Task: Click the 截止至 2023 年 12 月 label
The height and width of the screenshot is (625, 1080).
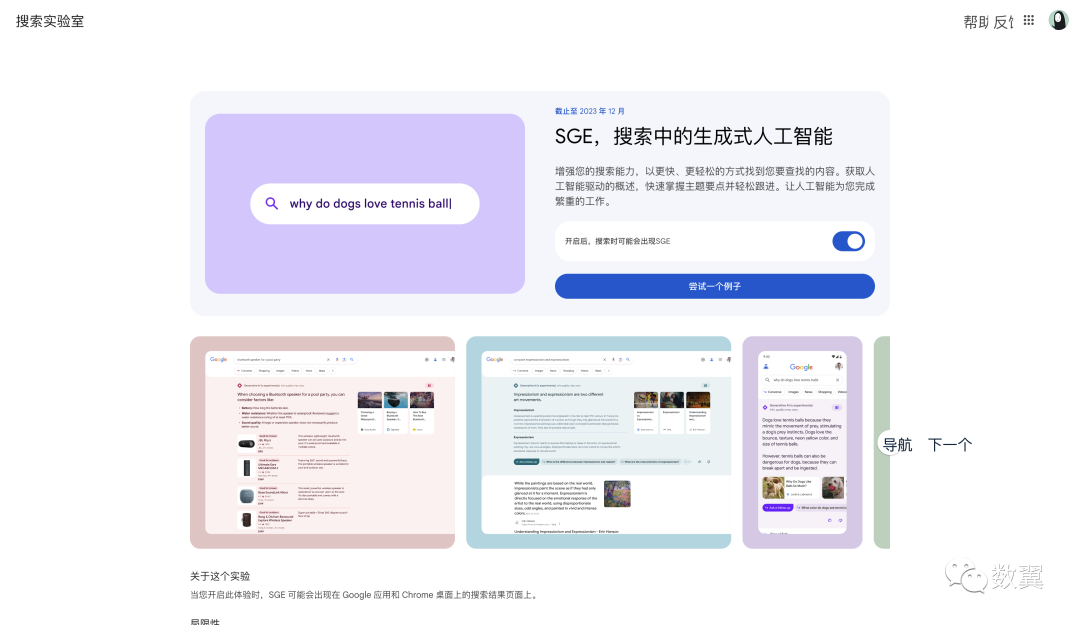Action: [x=590, y=111]
